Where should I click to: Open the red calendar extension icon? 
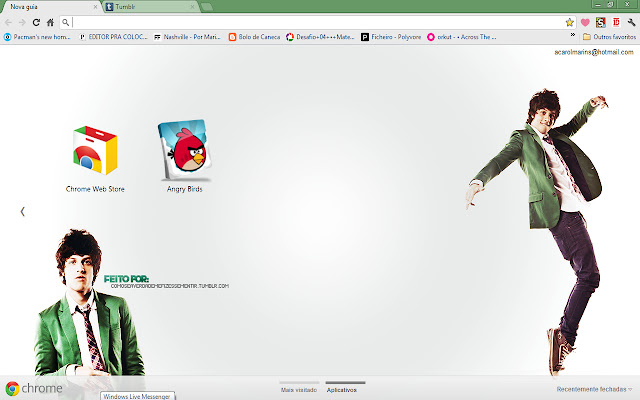616,22
